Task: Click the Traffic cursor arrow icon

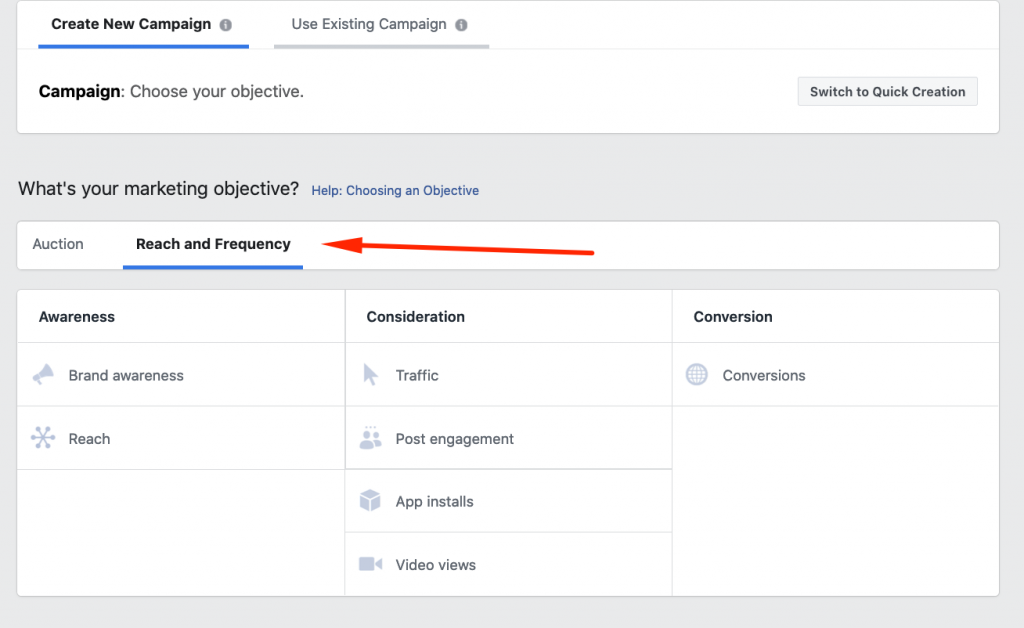Action: (370, 375)
